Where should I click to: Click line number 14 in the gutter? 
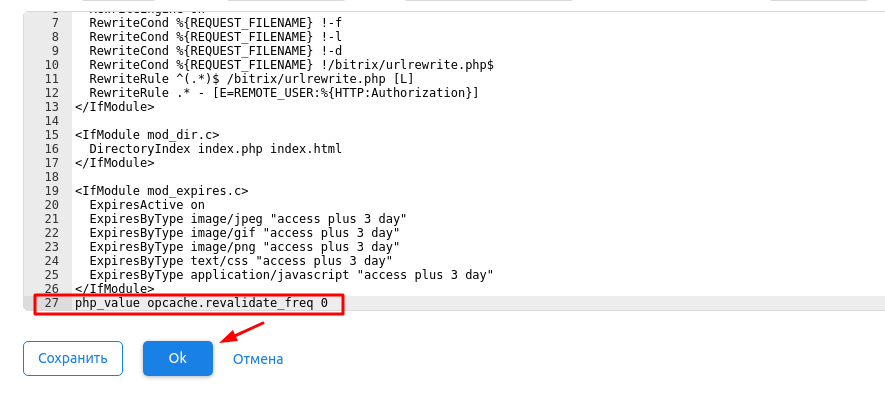click(51, 121)
